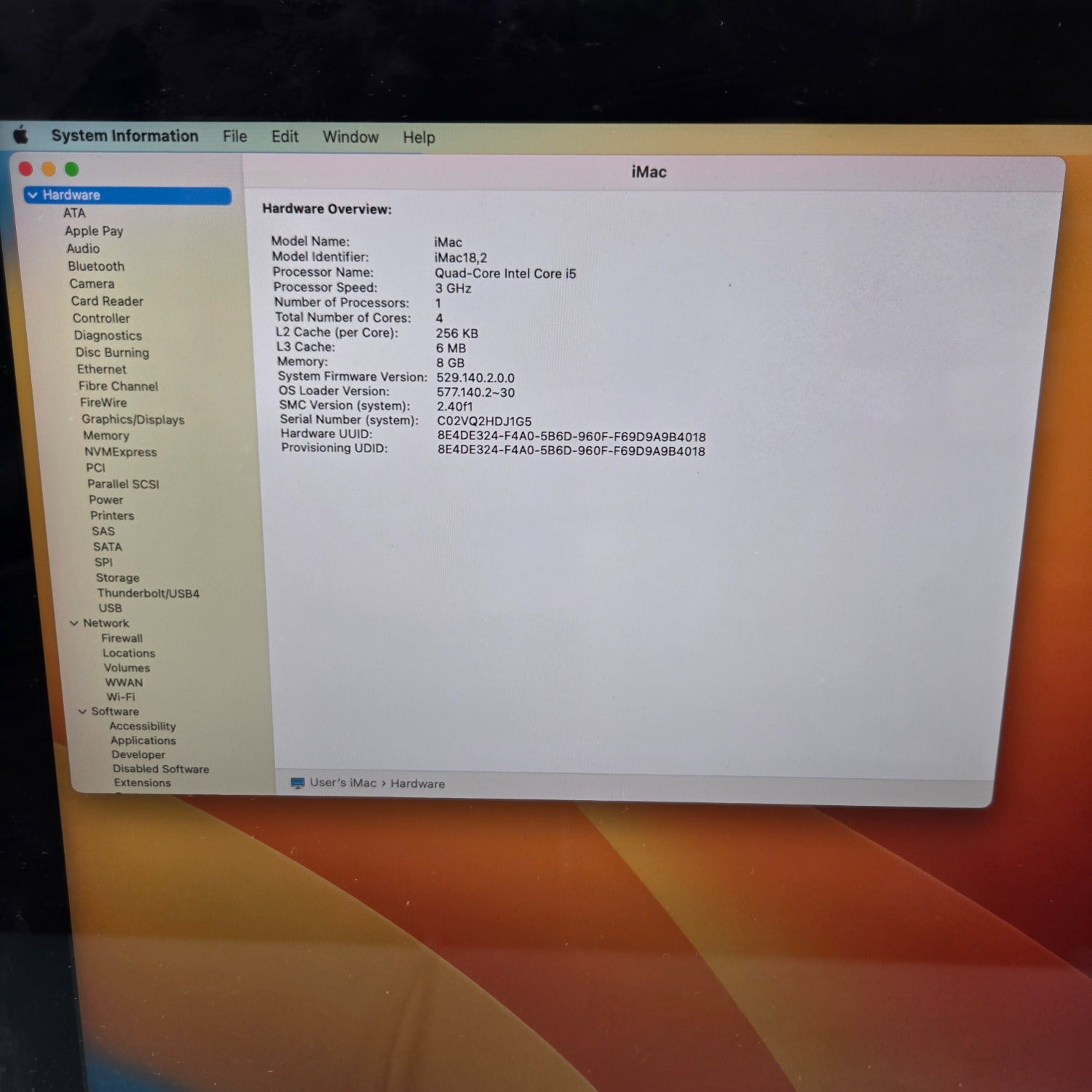This screenshot has width=1092, height=1092.
Task: Click the red close window button
Action: pos(26,169)
